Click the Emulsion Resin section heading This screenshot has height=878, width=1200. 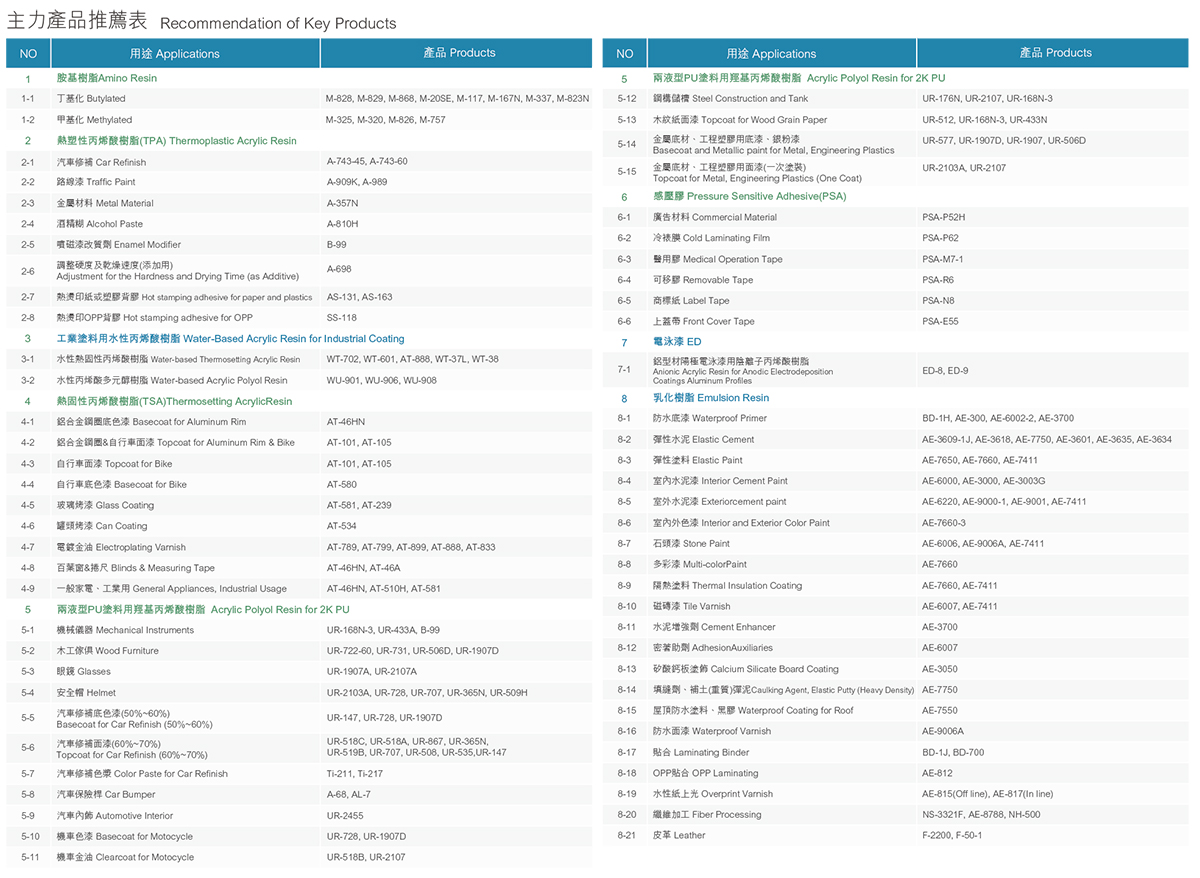pyautogui.click(x=710, y=398)
